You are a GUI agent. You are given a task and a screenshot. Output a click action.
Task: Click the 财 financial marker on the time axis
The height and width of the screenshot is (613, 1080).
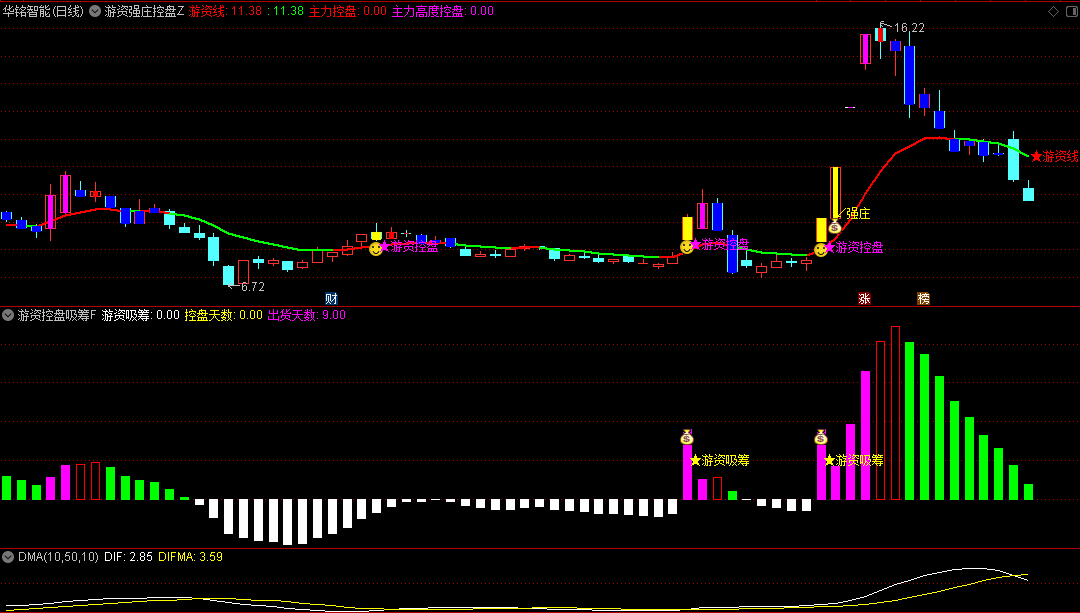point(331,298)
